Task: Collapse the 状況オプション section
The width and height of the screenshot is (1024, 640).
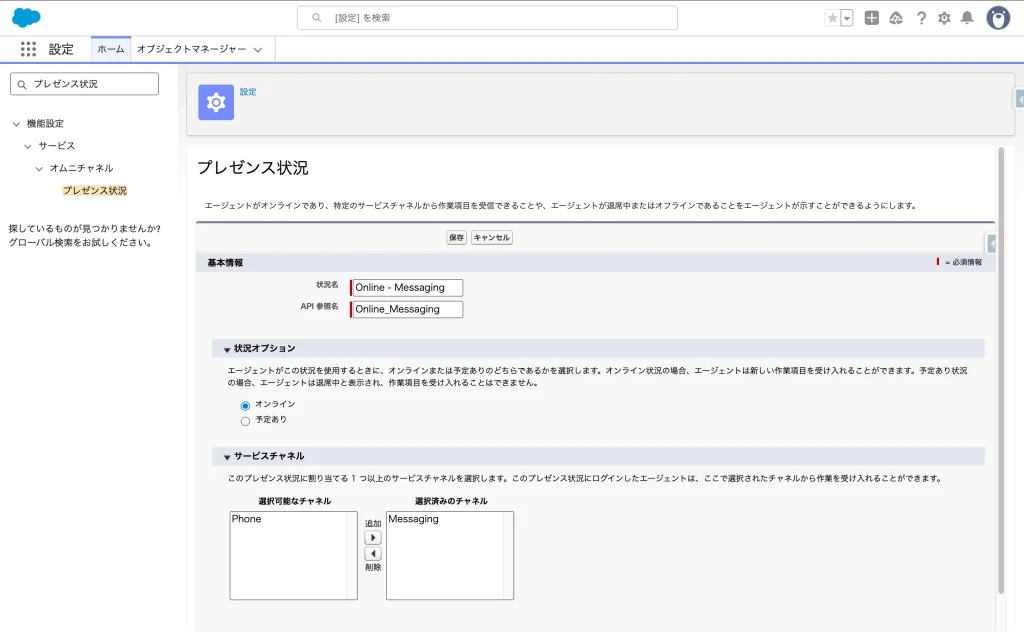Action: [227, 349]
